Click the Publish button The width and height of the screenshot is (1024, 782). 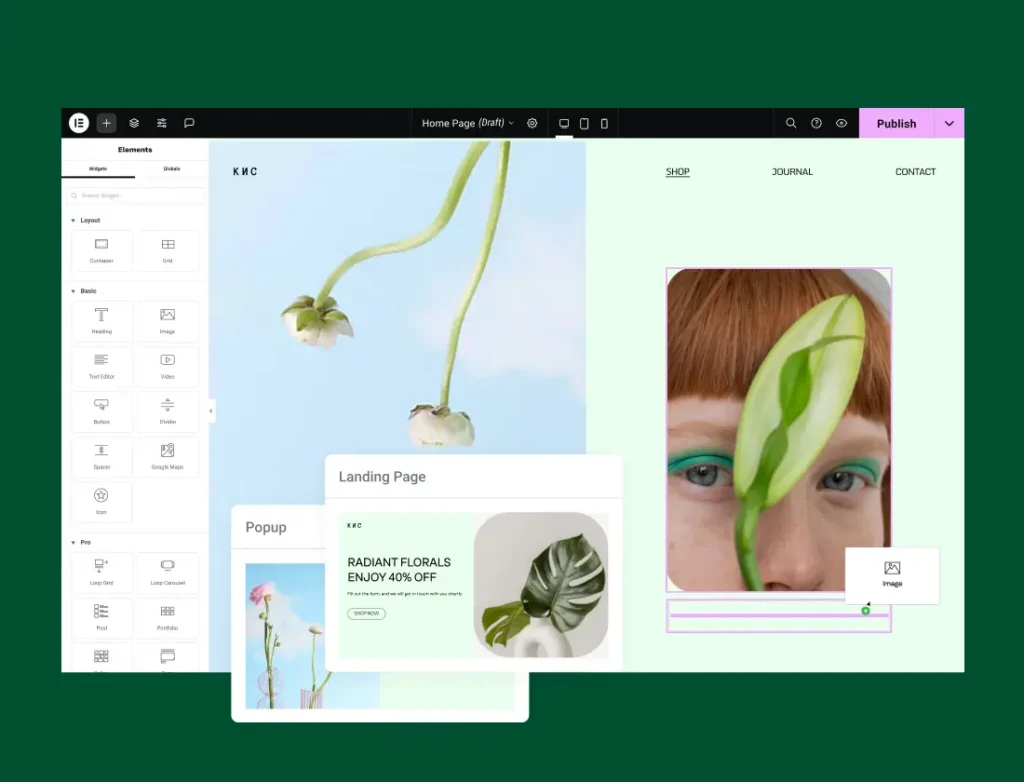[x=896, y=123]
